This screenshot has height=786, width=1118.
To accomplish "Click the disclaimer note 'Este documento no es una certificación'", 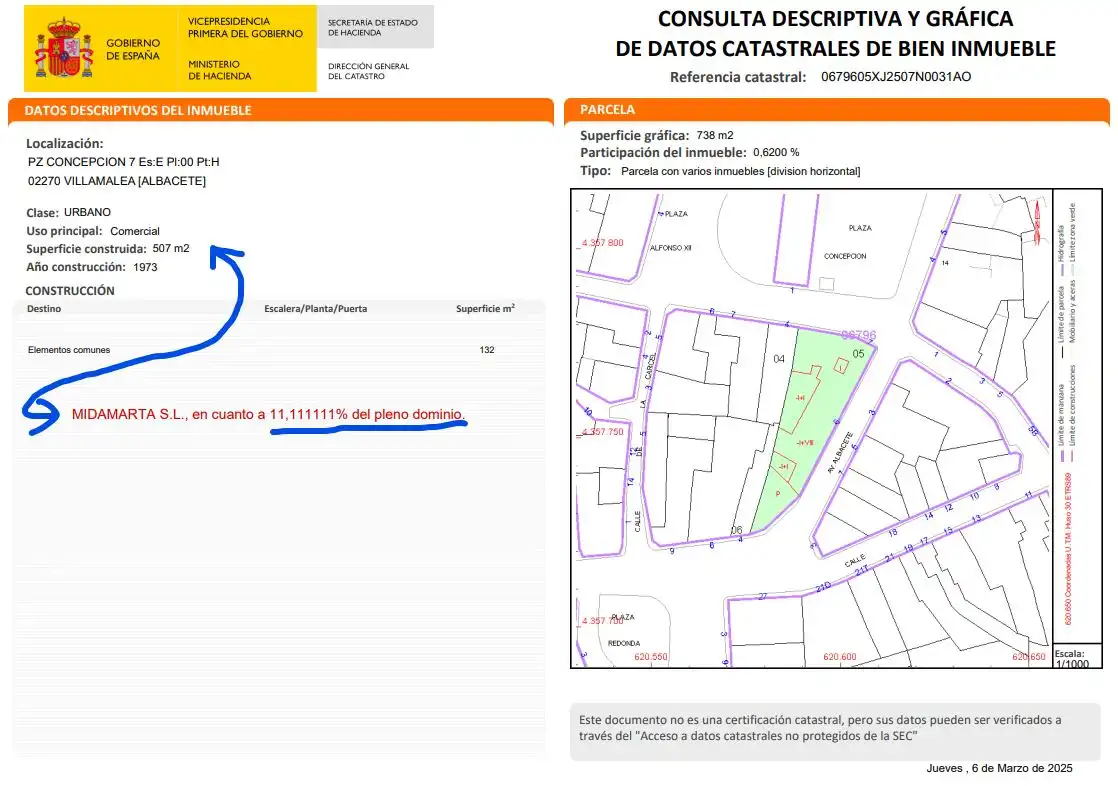I will click(820, 728).
